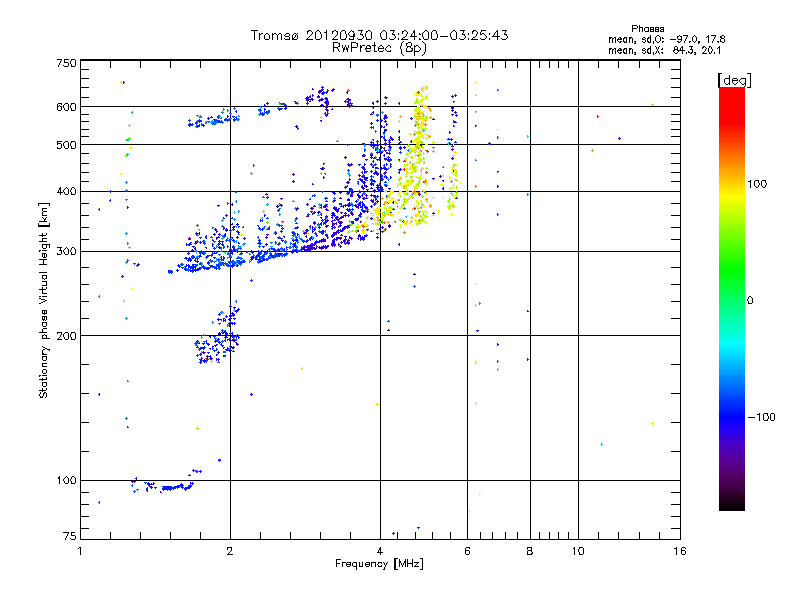Click the y-axis '300' tick label
The width and height of the screenshot is (800, 600).
[66, 252]
